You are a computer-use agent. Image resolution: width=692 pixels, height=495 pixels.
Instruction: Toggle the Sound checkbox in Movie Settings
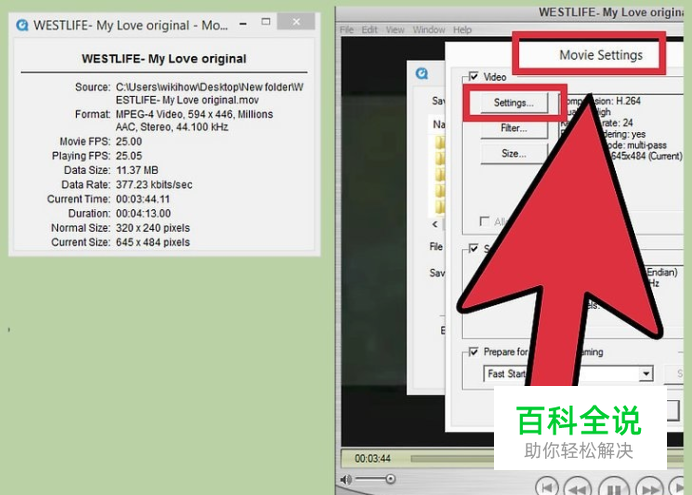(474, 248)
